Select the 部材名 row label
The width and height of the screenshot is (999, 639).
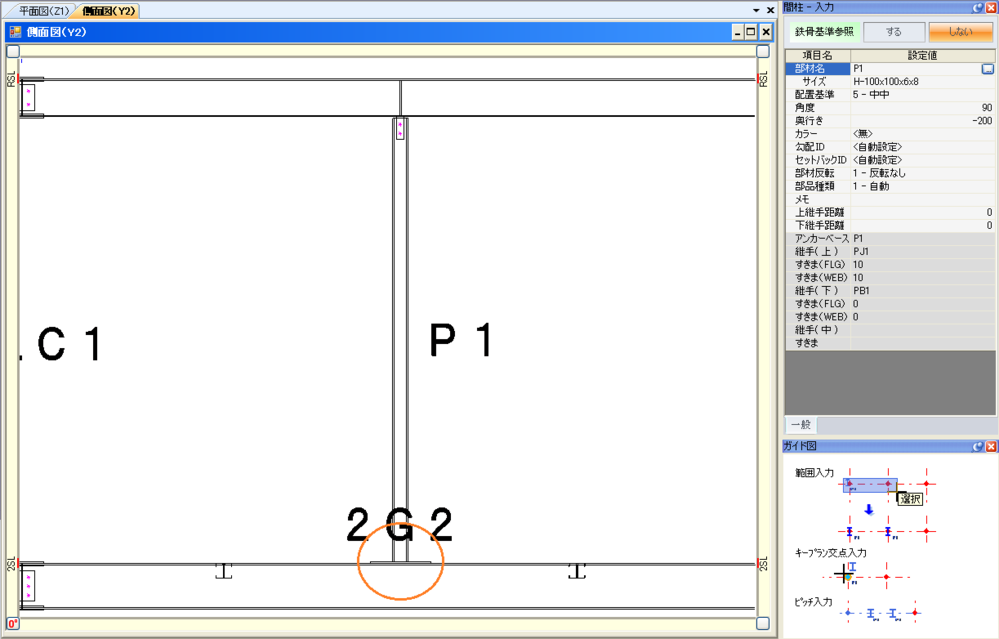click(818, 69)
